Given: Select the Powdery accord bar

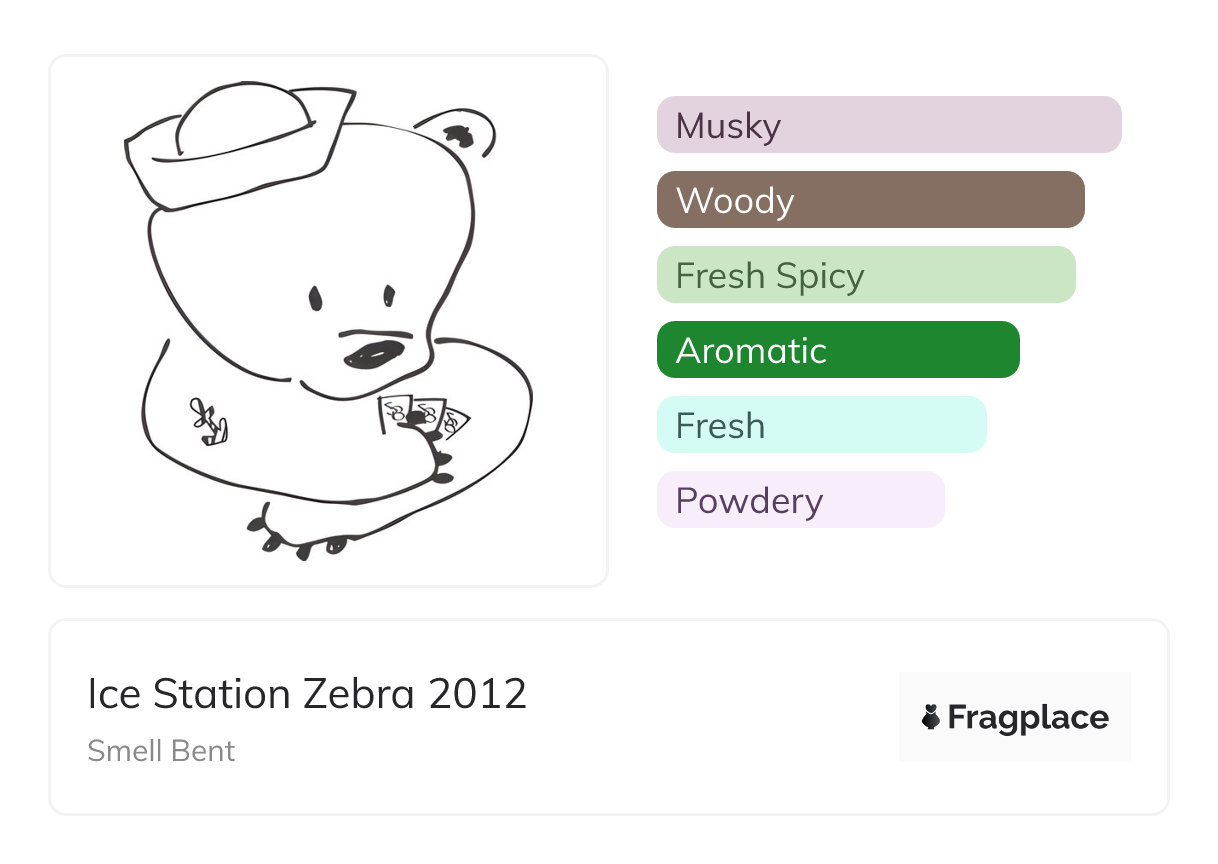Looking at the screenshot, I should (x=800, y=500).
